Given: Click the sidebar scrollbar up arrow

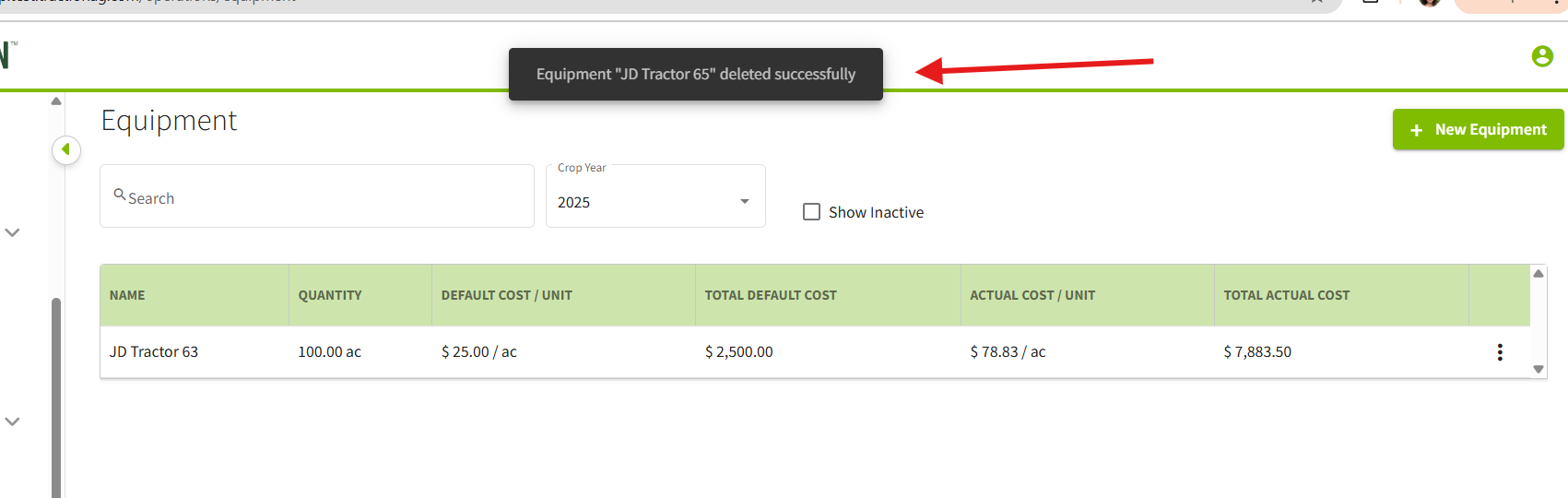Looking at the screenshot, I should (x=56, y=101).
